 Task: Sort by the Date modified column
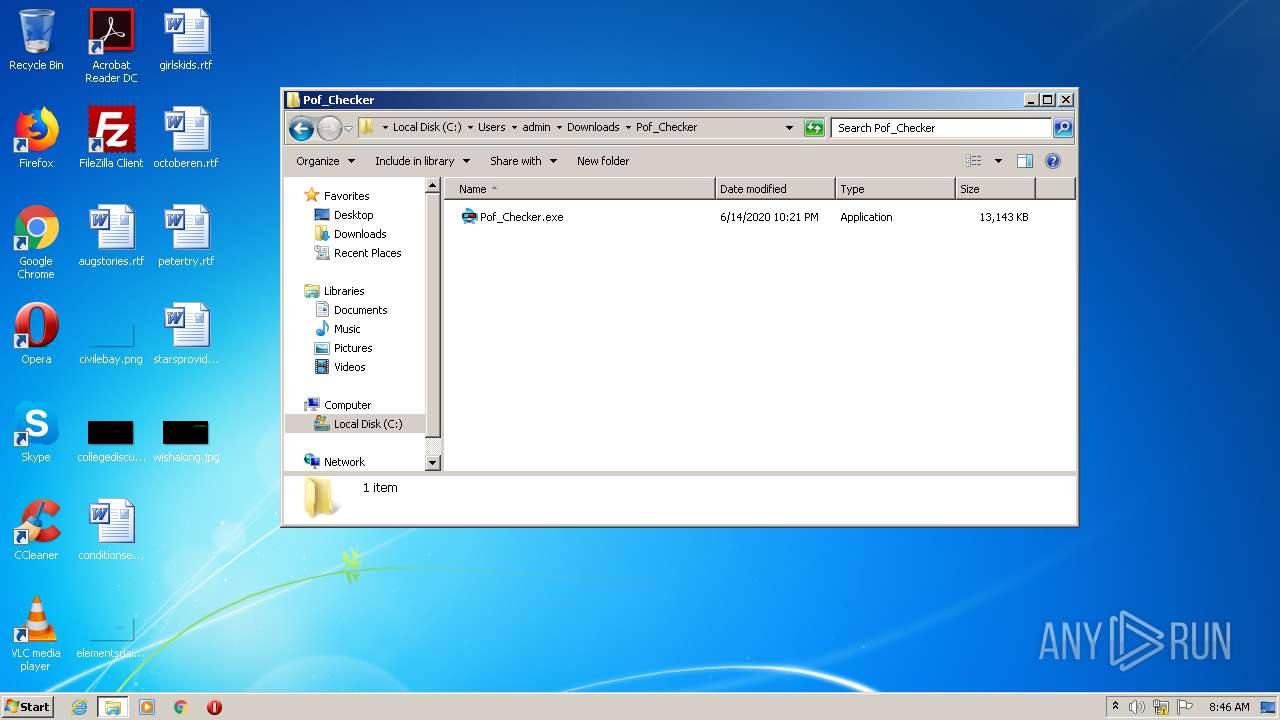(x=775, y=189)
